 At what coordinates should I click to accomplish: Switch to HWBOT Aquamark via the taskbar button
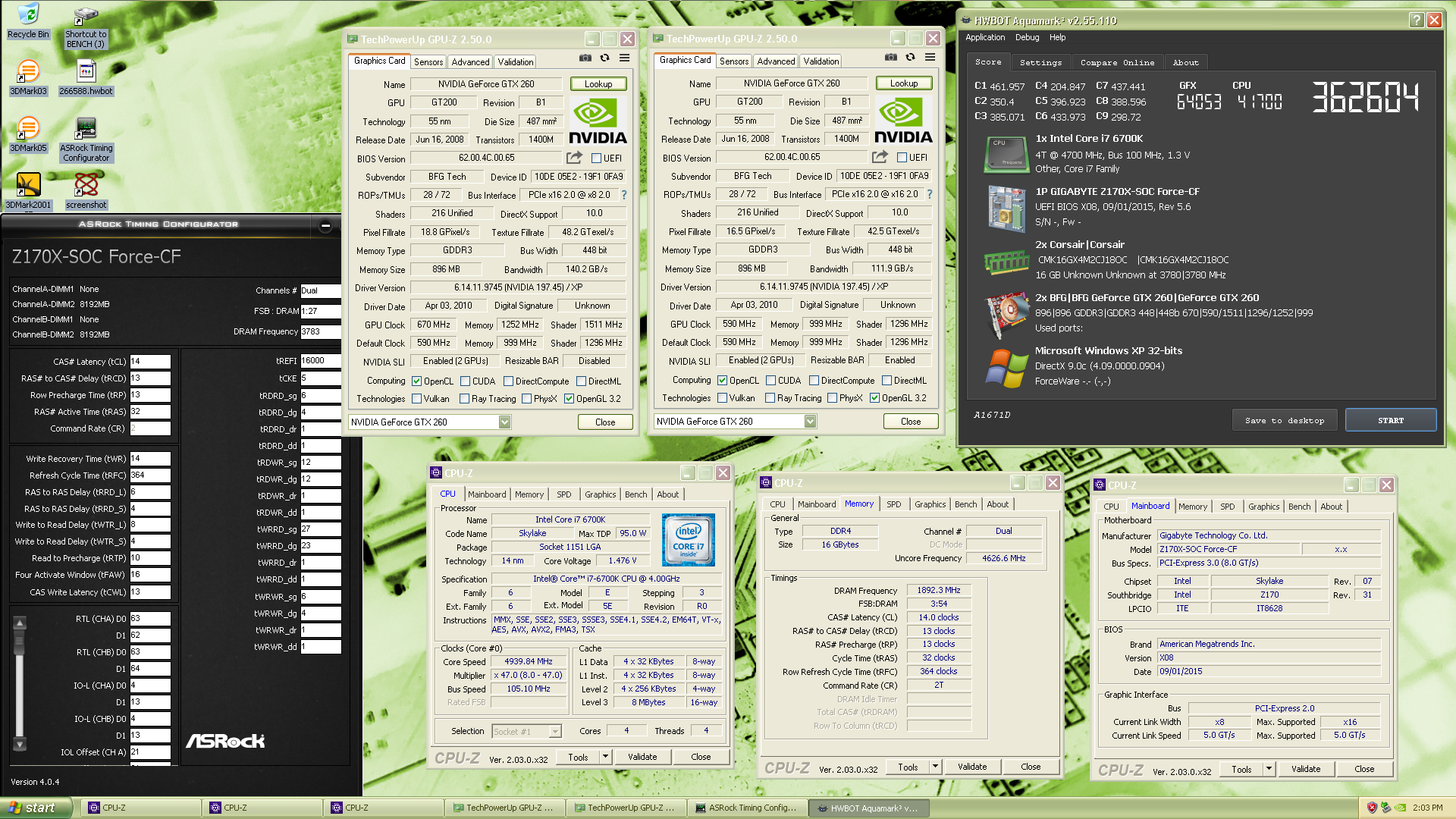tap(868, 808)
